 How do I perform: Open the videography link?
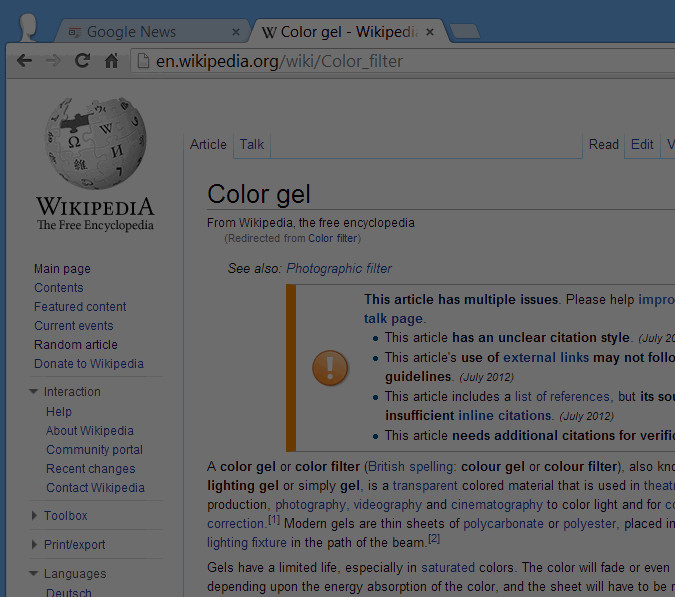[x=387, y=504]
